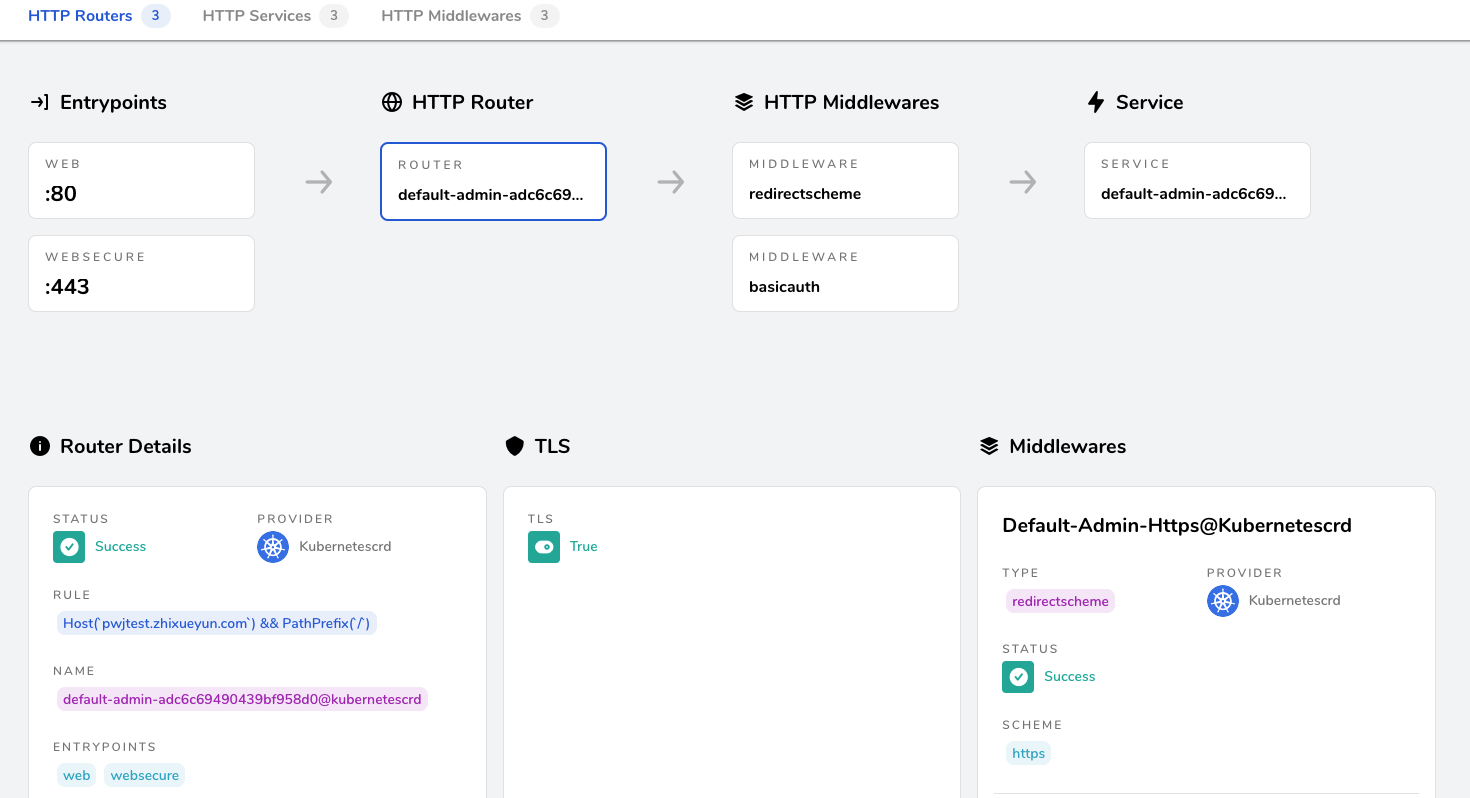The width and height of the screenshot is (1470, 798).
Task: Click the router name default-admin-adc6c69490439bf958d0@kubernetescrd
Action: (x=242, y=699)
